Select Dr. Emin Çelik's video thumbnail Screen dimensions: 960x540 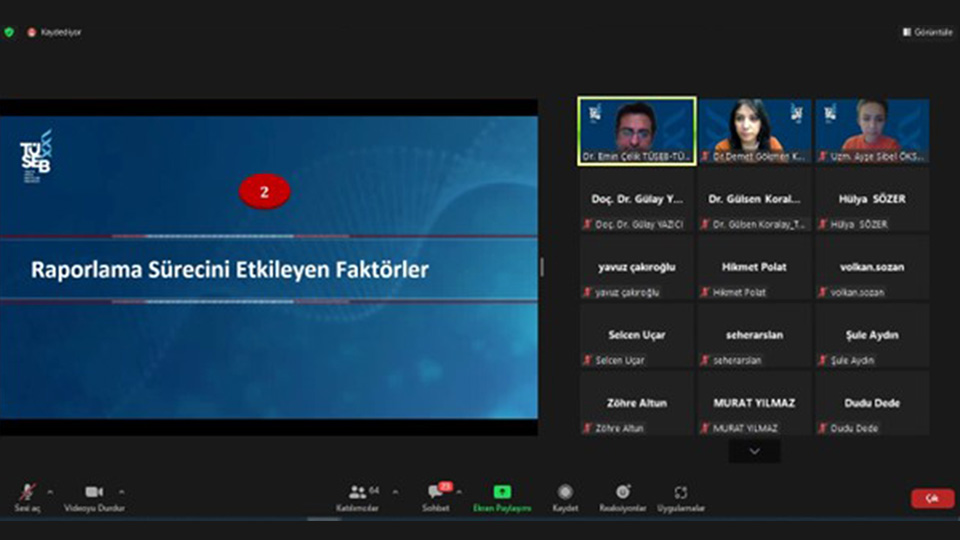coord(637,130)
